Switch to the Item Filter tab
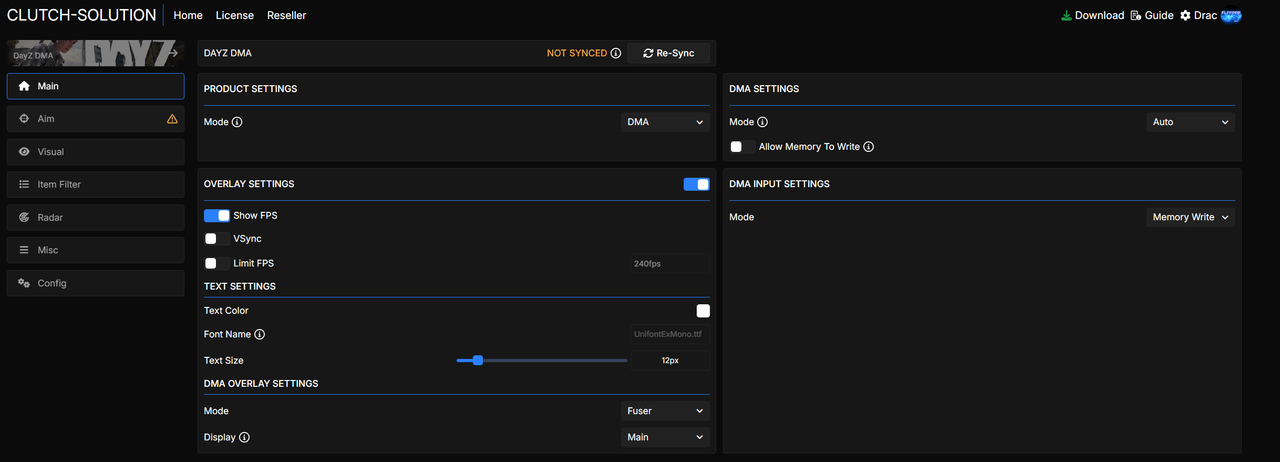 [96, 185]
